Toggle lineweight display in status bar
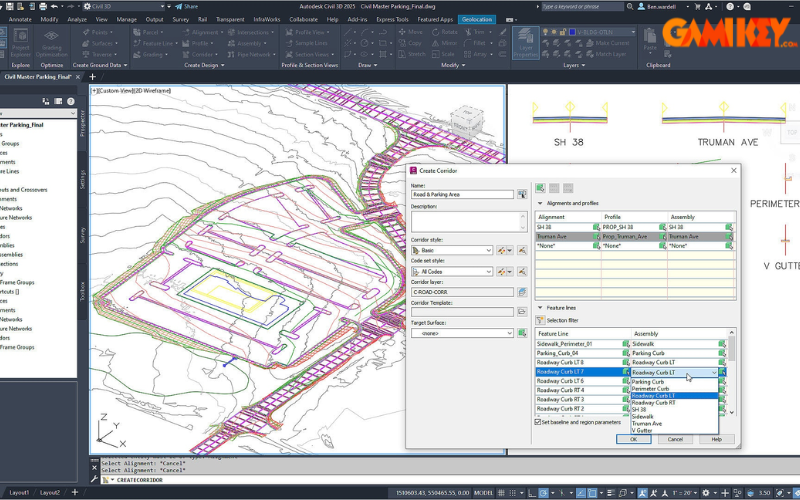Image resolution: width=800 pixels, height=500 pixels. coord(611,493)
